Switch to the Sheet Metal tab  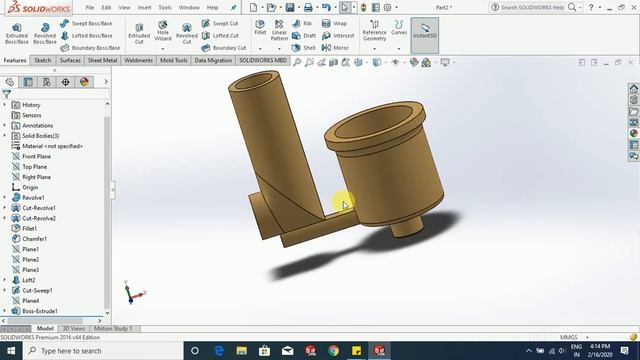[x=102, y=60]
